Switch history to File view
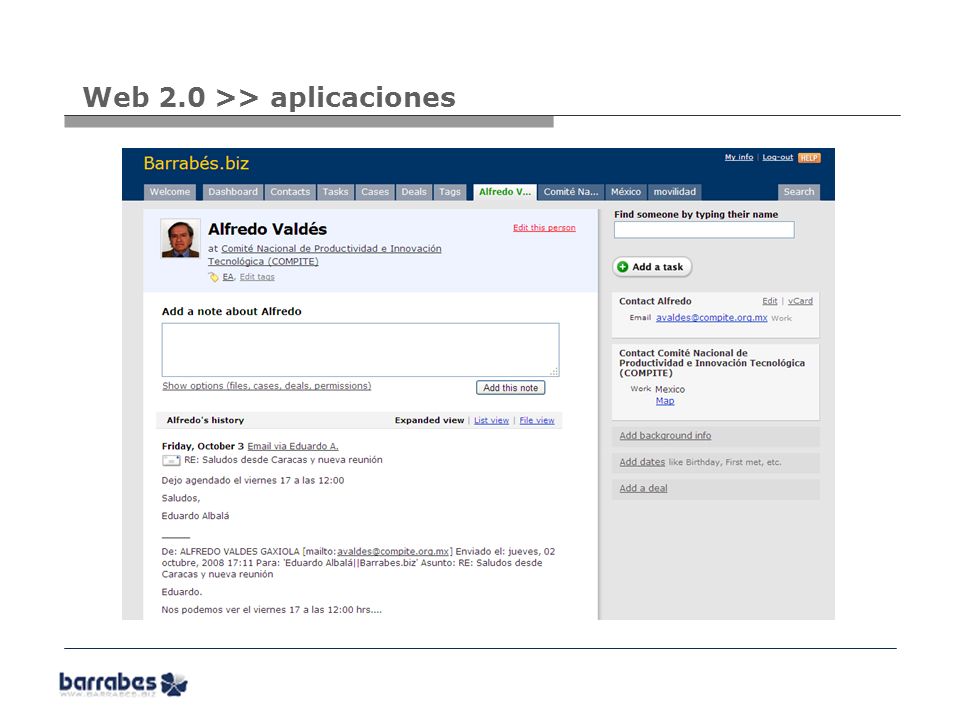The height and width of the screenshot is (720, 960). tap(537, 421)
